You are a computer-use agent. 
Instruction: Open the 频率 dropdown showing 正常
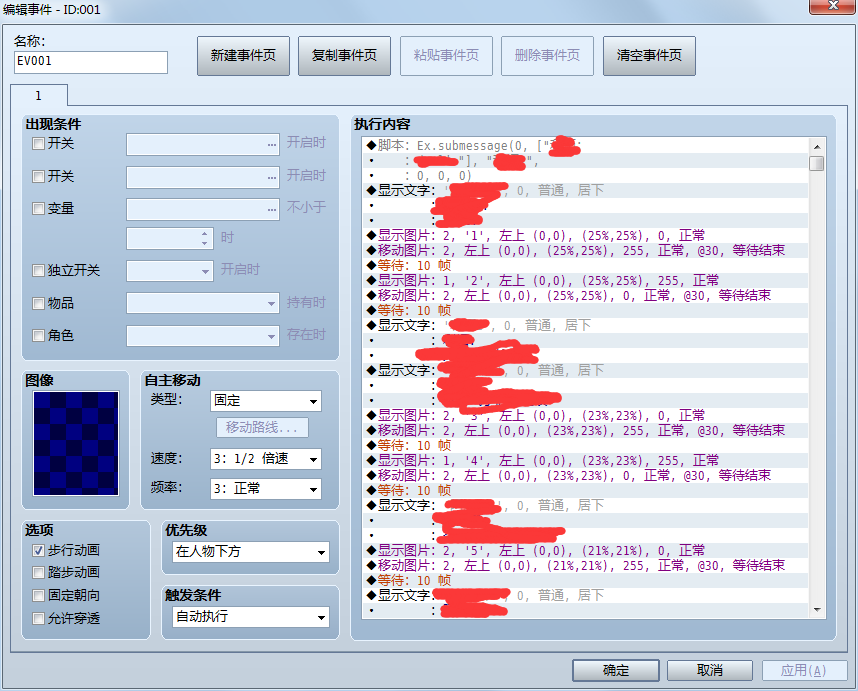(266, 489)
